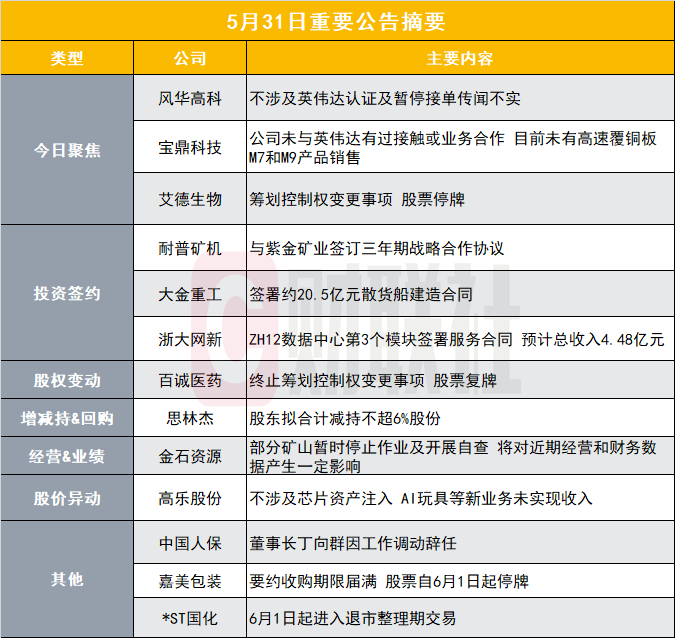Click 不涉及英伟达认证及暂停接单传闻不实 content
Image resolution: width=675 pixels, height=638 pixels.
click(385, 99)
